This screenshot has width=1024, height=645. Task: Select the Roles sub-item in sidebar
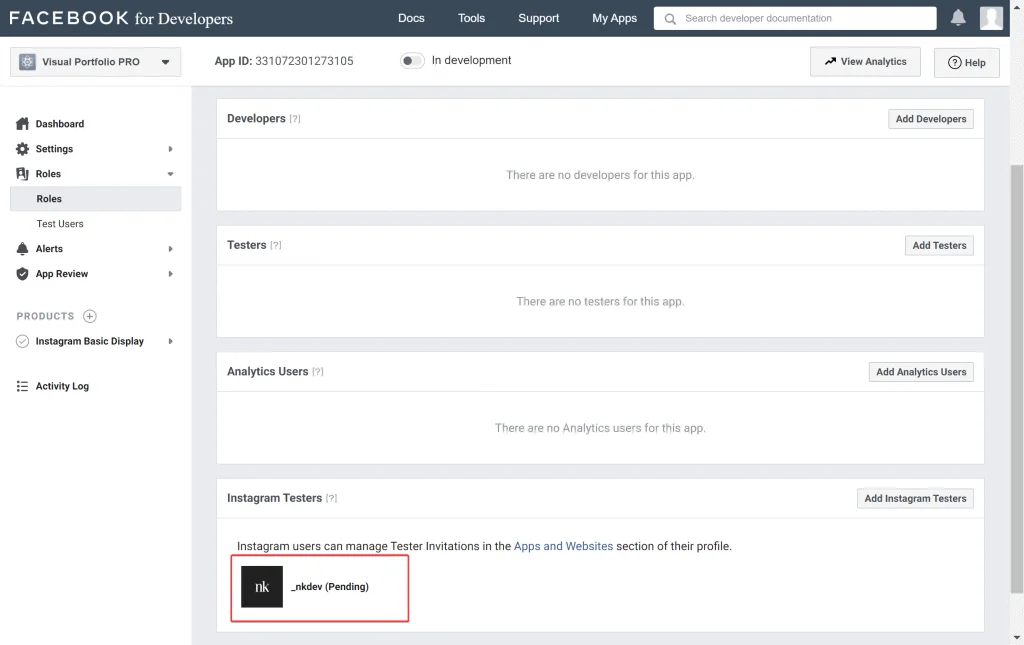tap(95, 198)
